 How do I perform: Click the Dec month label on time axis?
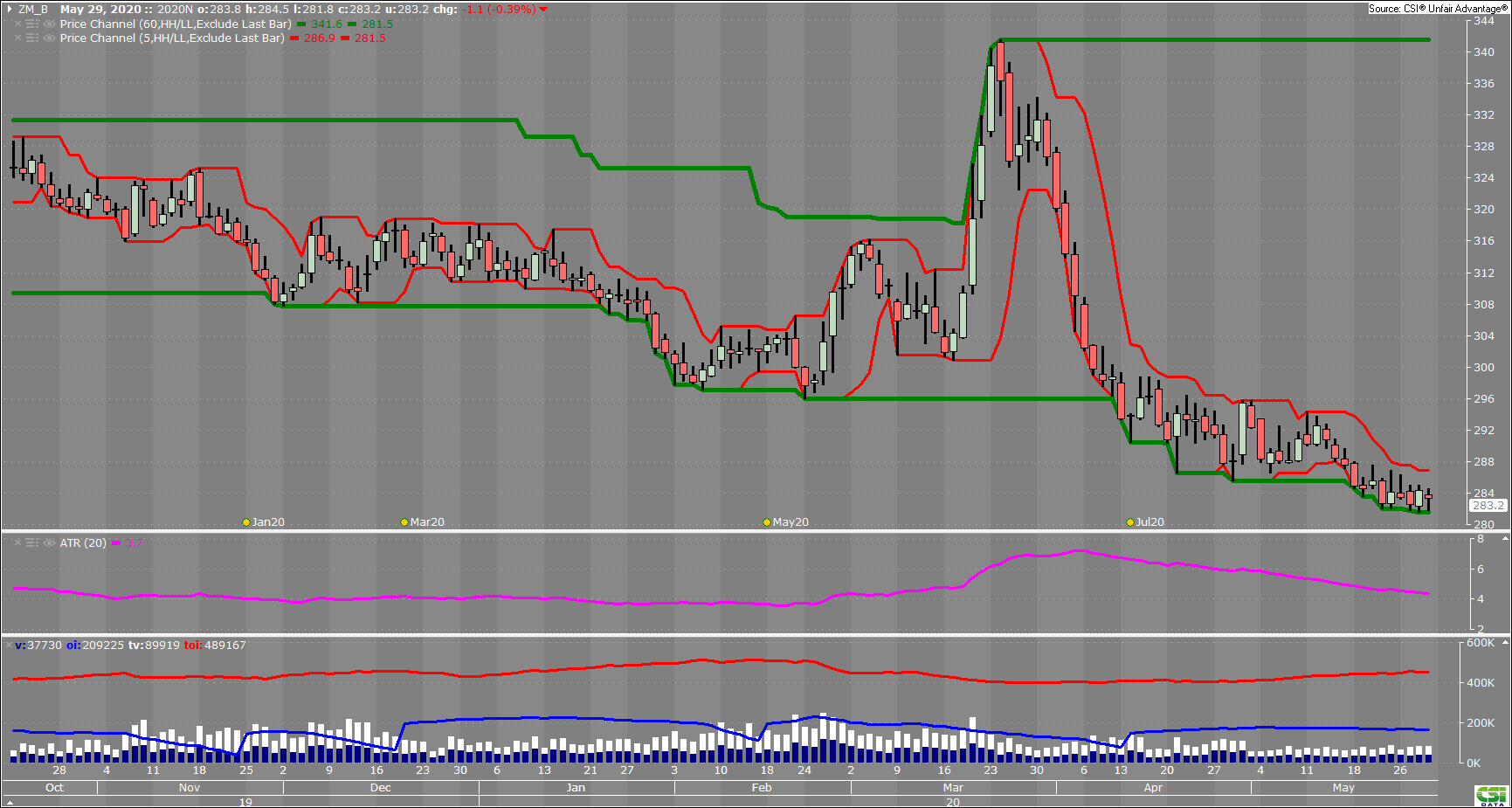pyautogui.click(x=381, y=788)
